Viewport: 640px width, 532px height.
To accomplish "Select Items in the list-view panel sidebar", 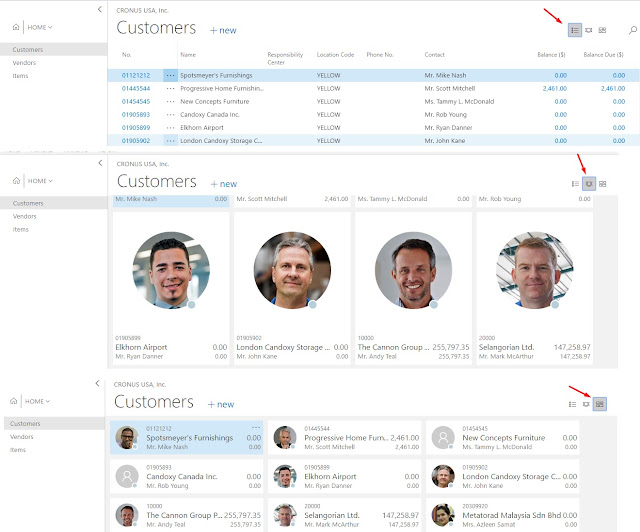I will click(20, 76).
